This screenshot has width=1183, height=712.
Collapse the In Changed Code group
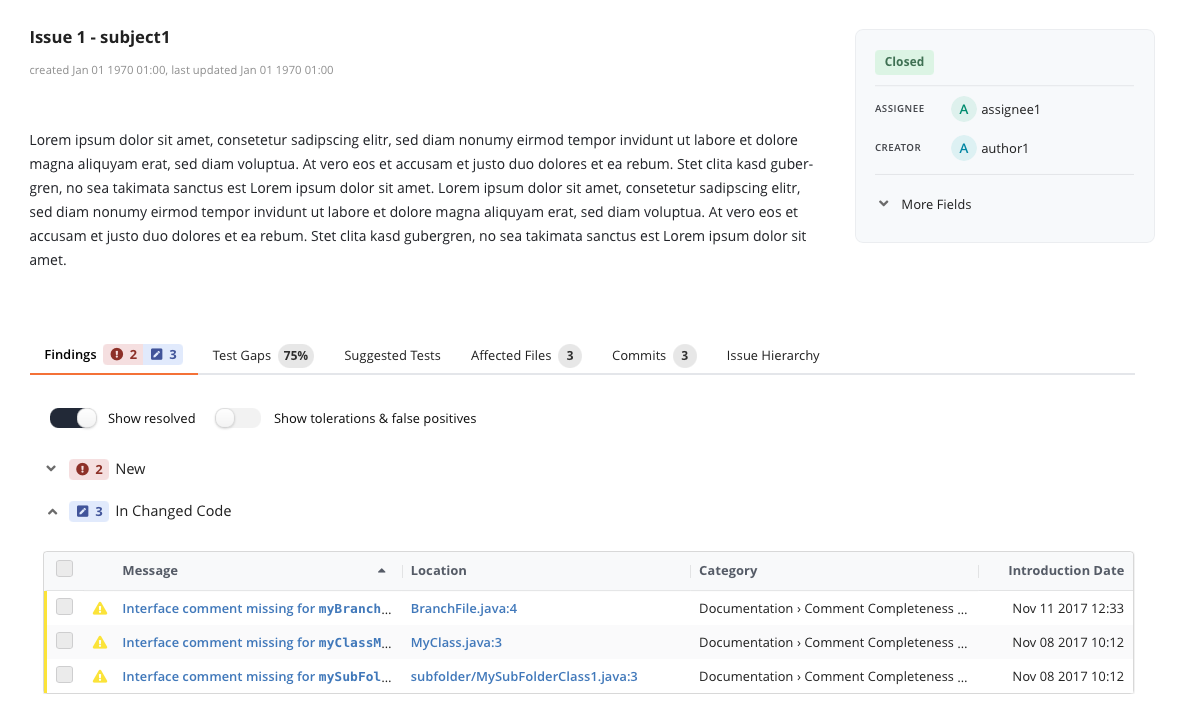coord(52,511)
